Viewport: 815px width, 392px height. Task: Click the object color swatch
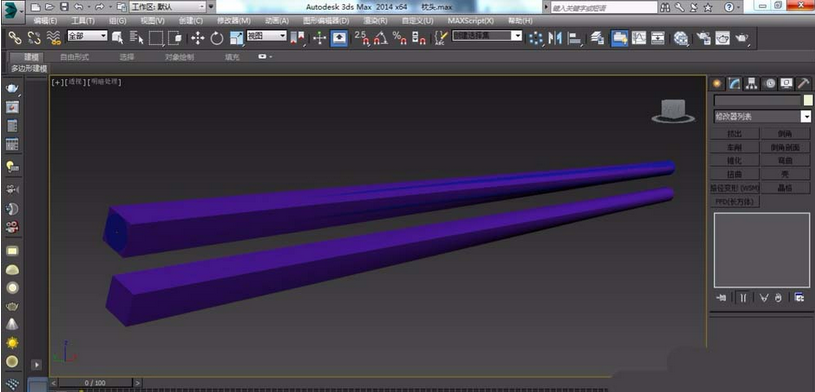807,100
